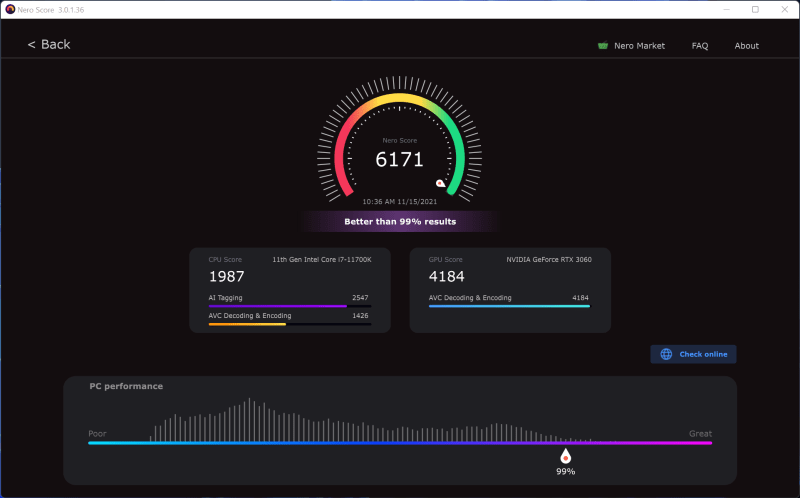The width and height of the screenshot is (800, 498).
Task: Click the CPU AVC Decoding & Encoding orange bar
Action: [290, 324]
